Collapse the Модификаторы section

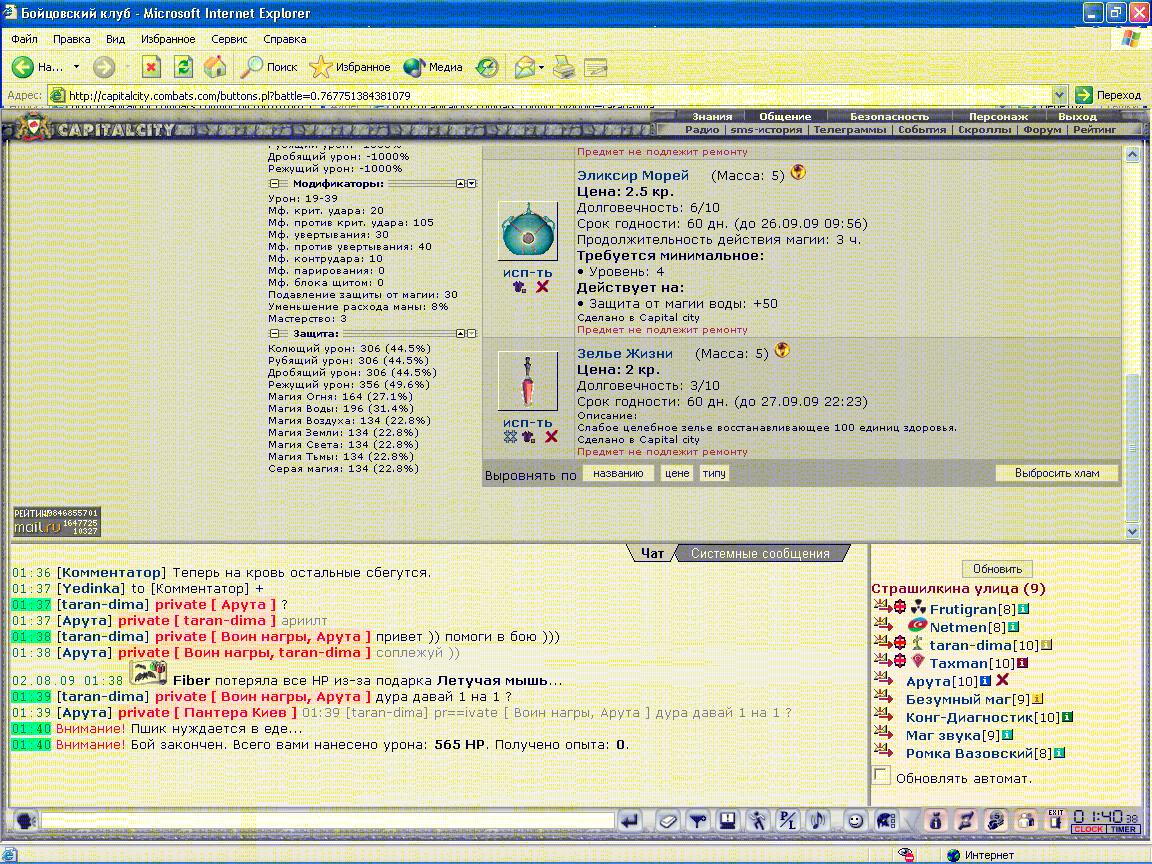pos(275,184)
